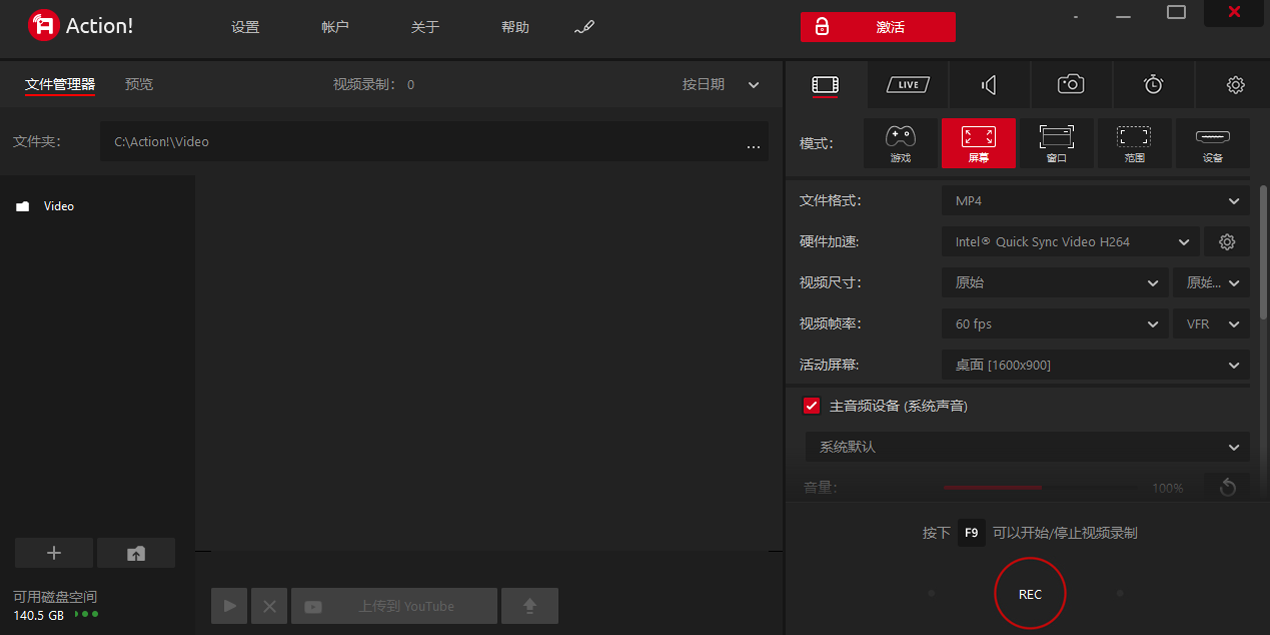
Task: Open the 文件格式 MP4 dropdown
Action: [1095, 200]
